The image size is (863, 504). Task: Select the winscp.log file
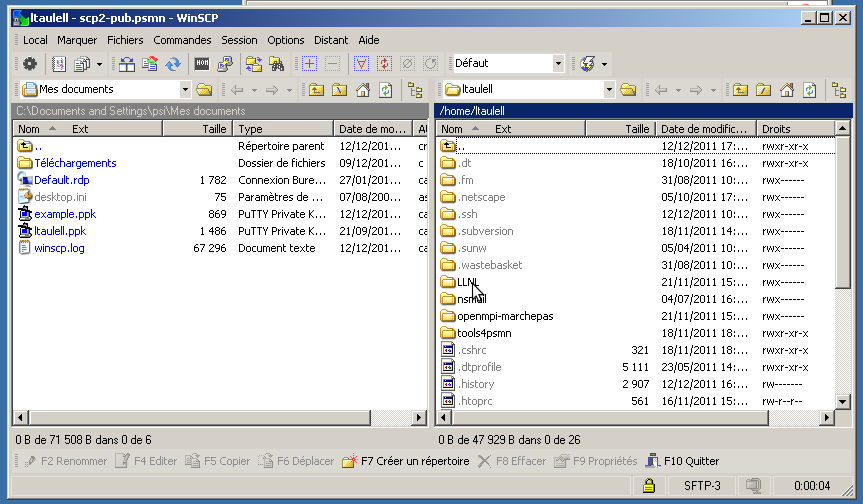(59, 248)
